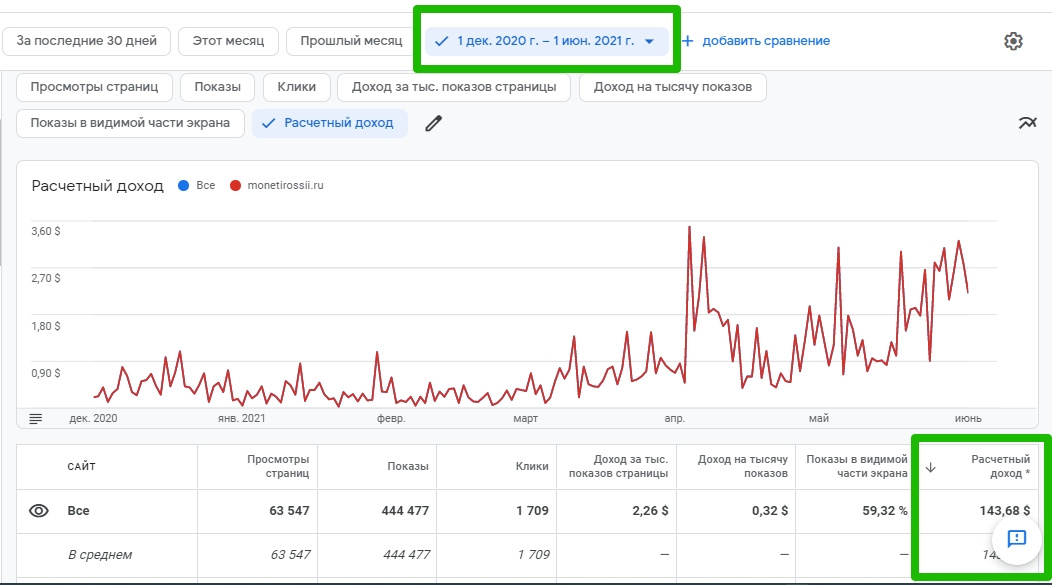This screenshot has width=1052, height=585.
Task: Click the добавить сравнение link
Action: tap(765, 41)
